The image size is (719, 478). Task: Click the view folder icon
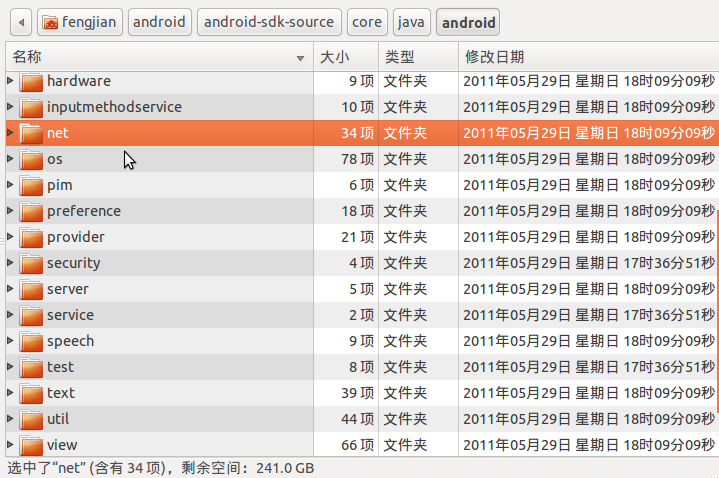click(31, 445)
